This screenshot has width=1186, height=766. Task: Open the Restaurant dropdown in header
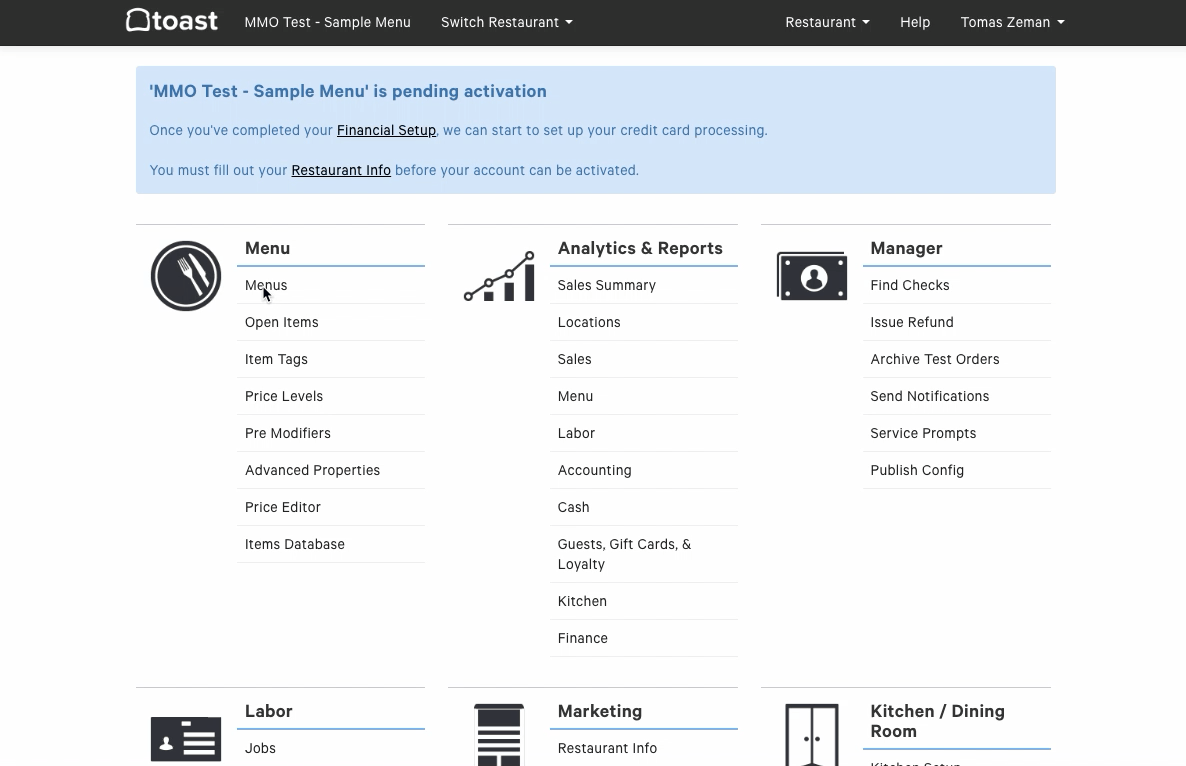(x=827, y=23)
